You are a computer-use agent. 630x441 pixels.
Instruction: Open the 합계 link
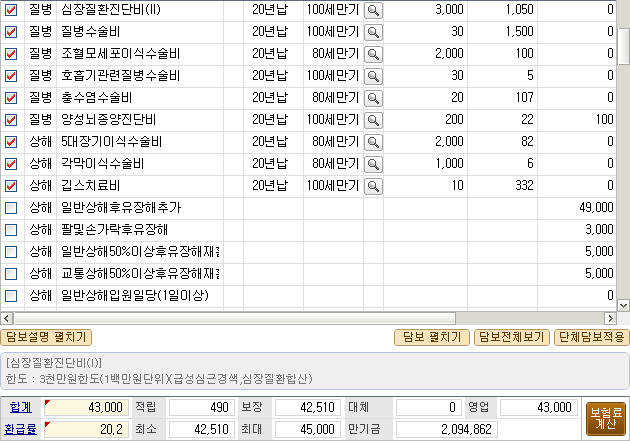coord(20,408)
